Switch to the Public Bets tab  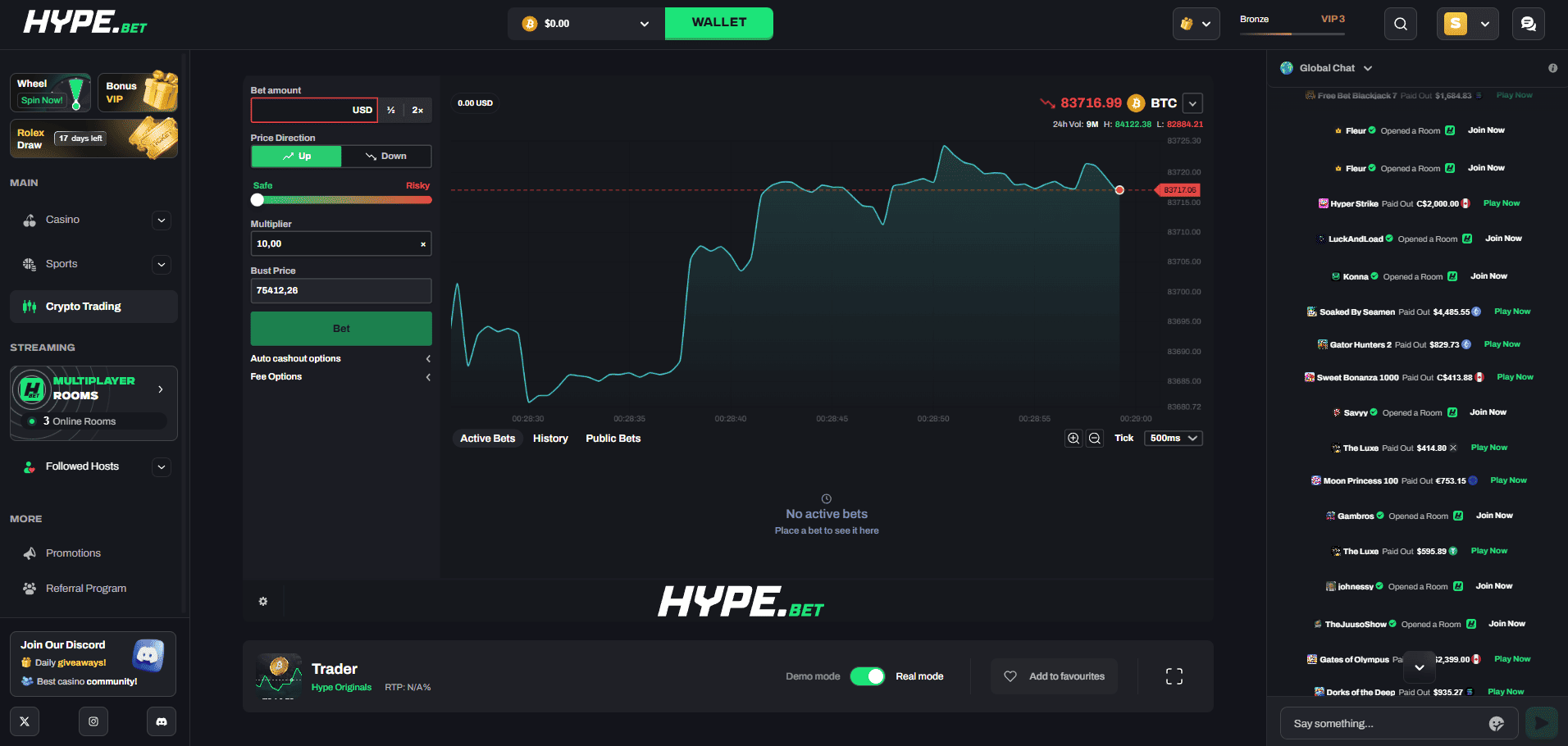coord(613,439)
